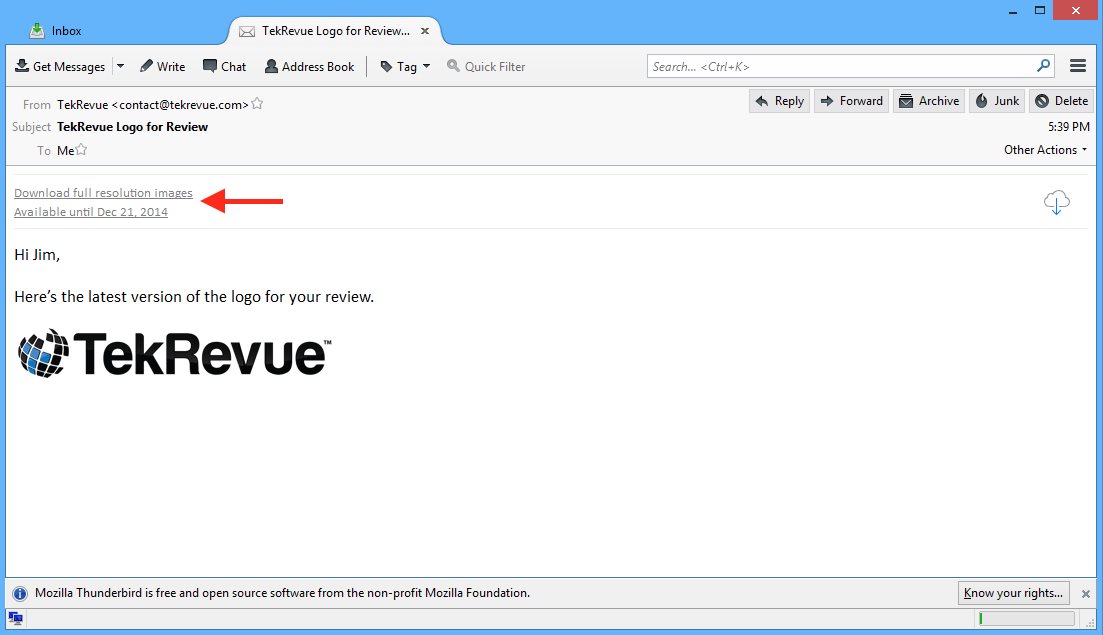
Task: Forward this message
Action: pos(852,101)
